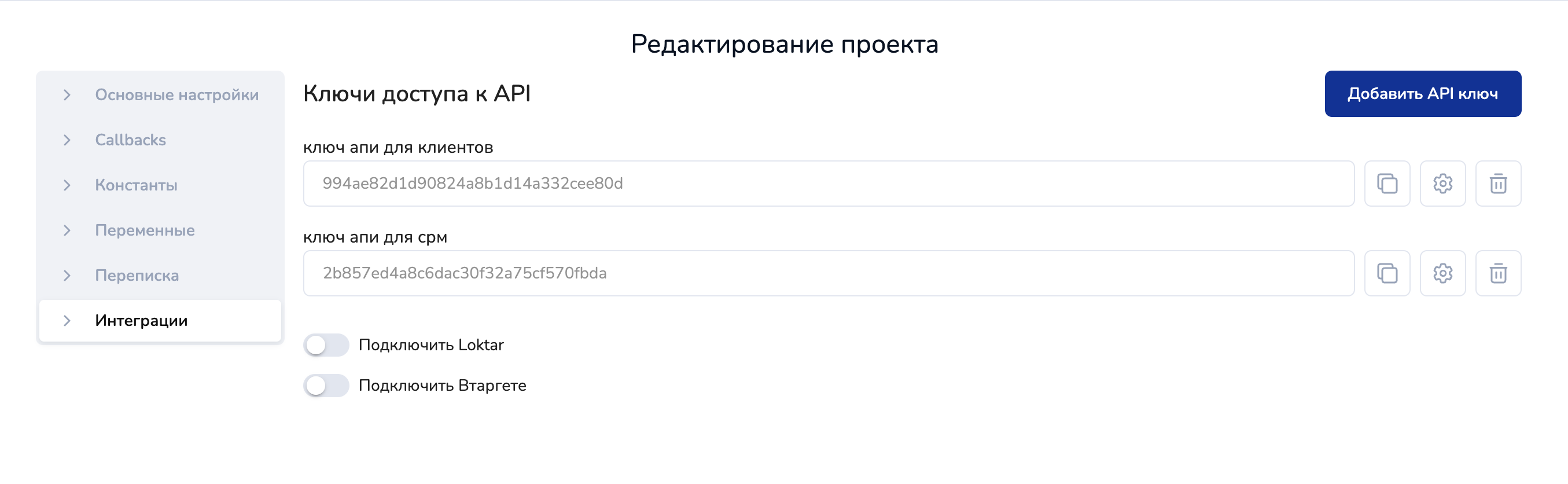The image size is (1568, 484).
Task: Click the клиентов API key field
Action: pos(828,184)
